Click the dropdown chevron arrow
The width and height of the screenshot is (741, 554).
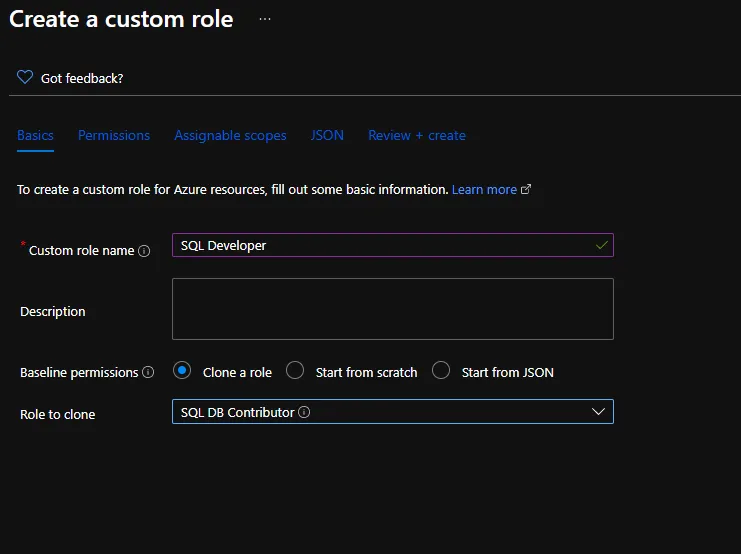[599, 412]
